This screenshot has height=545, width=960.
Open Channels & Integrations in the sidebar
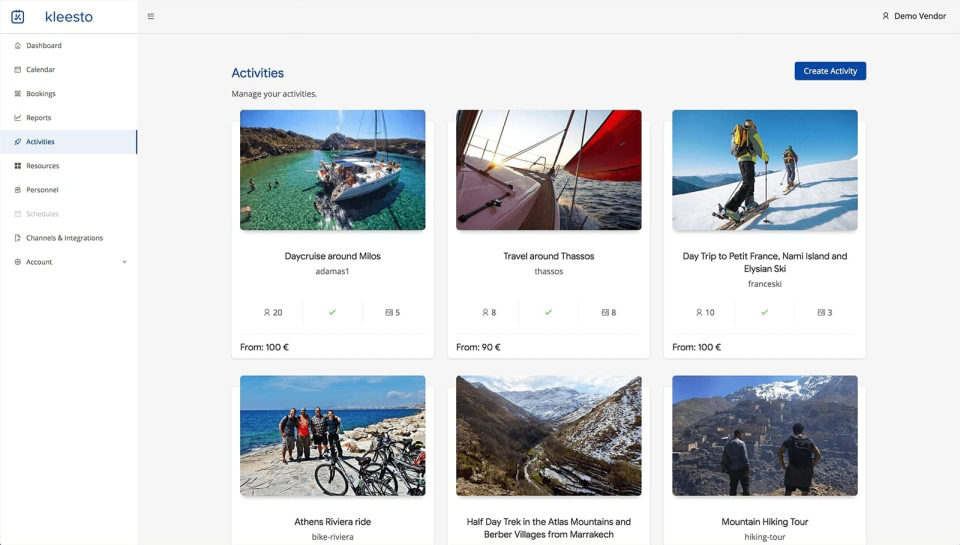tap(64, 238)
